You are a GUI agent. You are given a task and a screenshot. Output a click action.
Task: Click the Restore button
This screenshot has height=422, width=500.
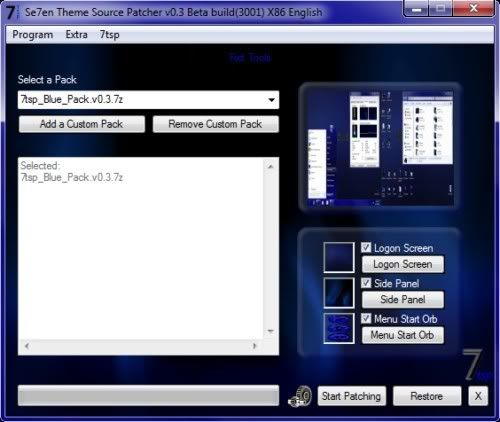click(427, 396)
